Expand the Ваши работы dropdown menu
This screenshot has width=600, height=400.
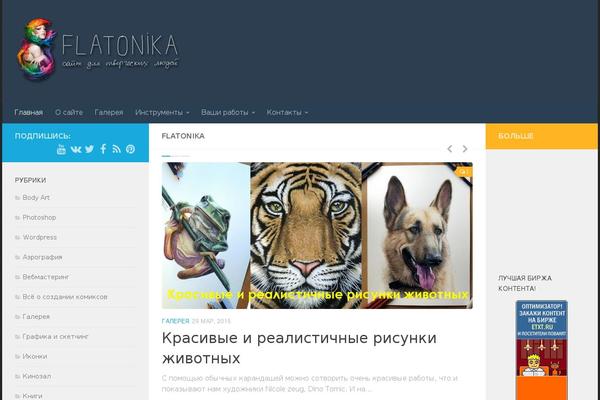[228, 113]
